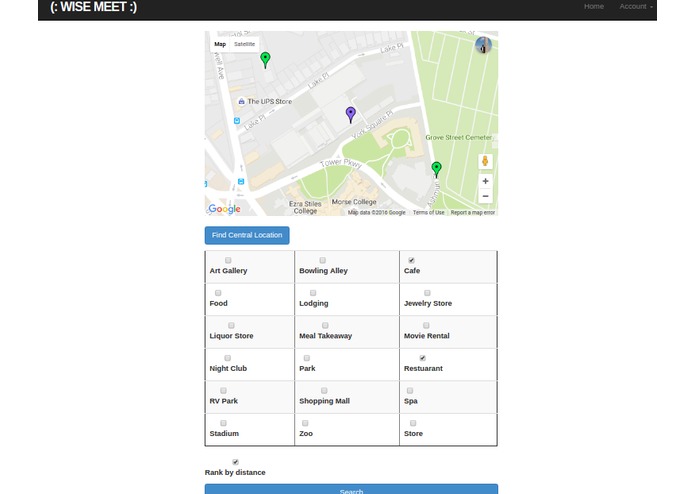695x494 pixels.
Task: Switch map to Satellite view
Action: point(245,44)
